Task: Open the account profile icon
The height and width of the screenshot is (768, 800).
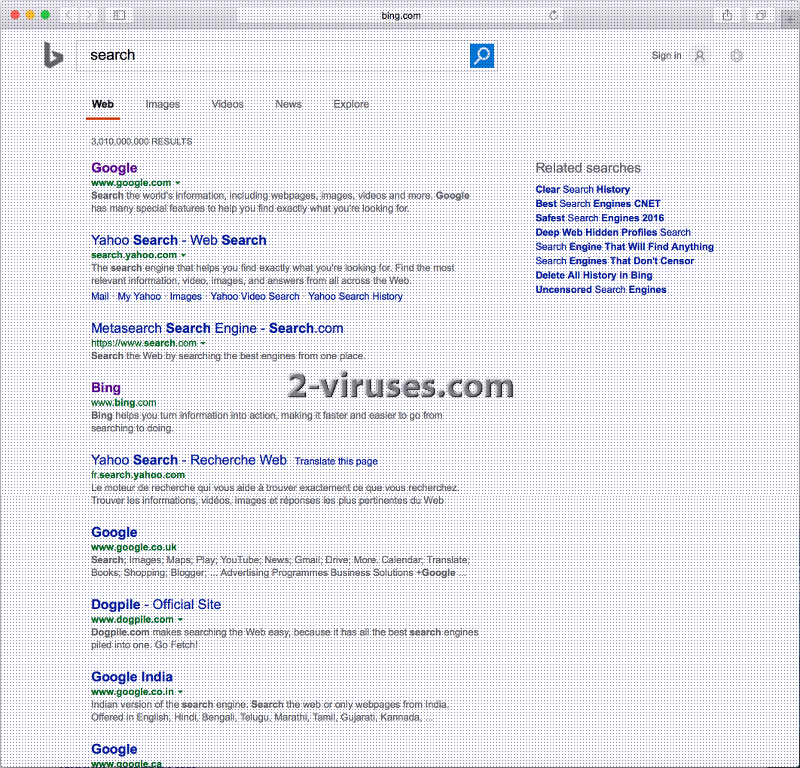Action: 700,56
